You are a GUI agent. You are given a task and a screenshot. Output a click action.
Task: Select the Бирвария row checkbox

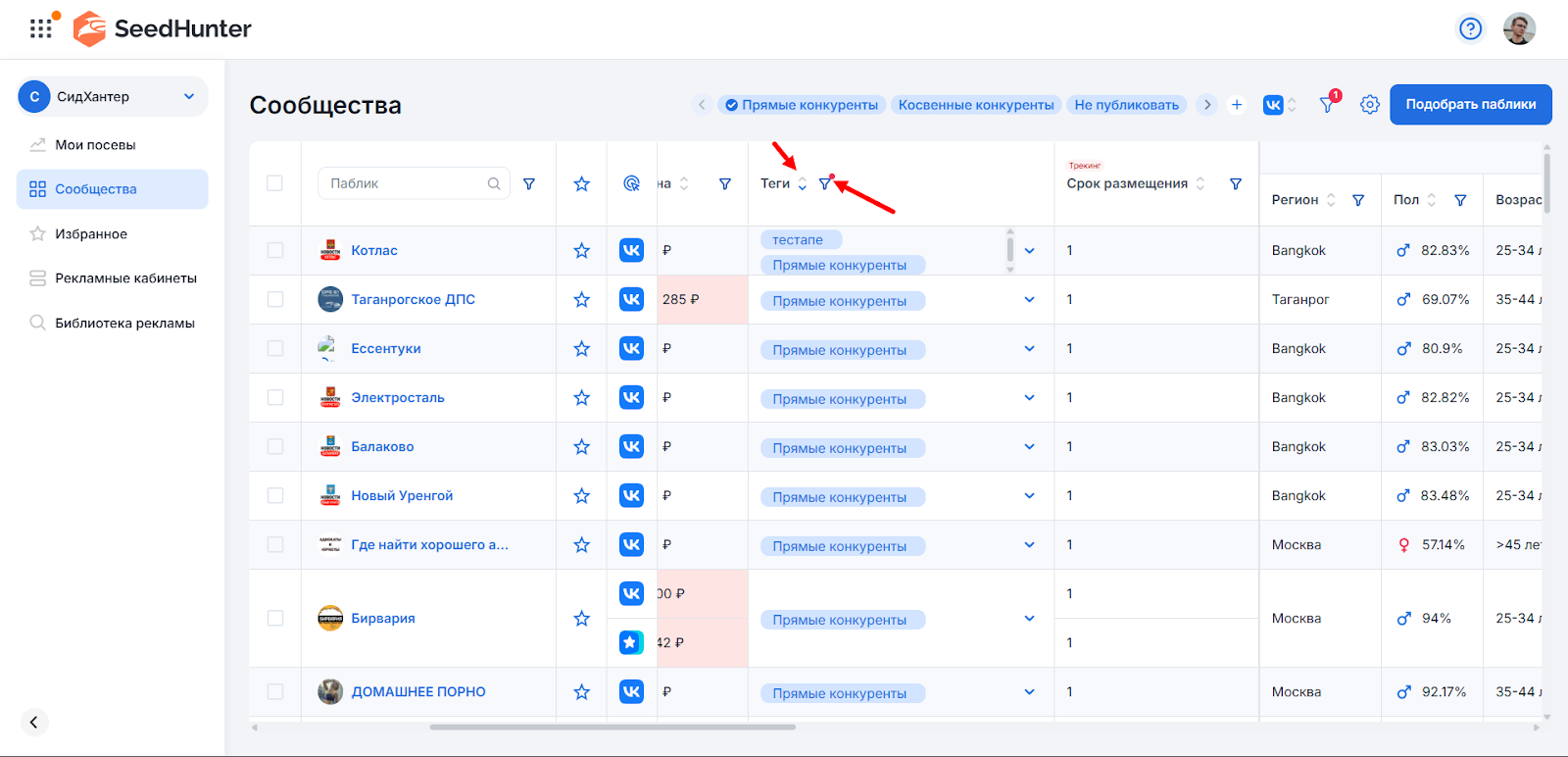click(x=275, y=619)
